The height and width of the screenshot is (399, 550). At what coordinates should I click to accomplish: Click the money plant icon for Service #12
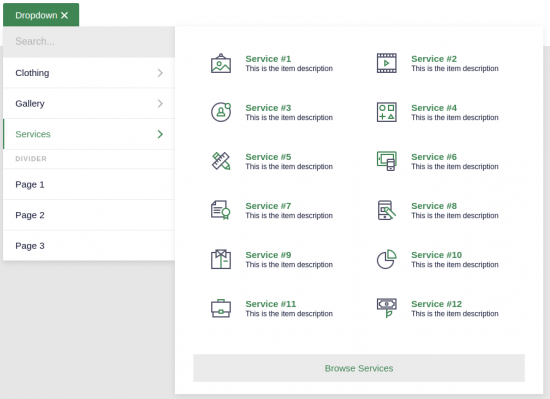point(387,309)
